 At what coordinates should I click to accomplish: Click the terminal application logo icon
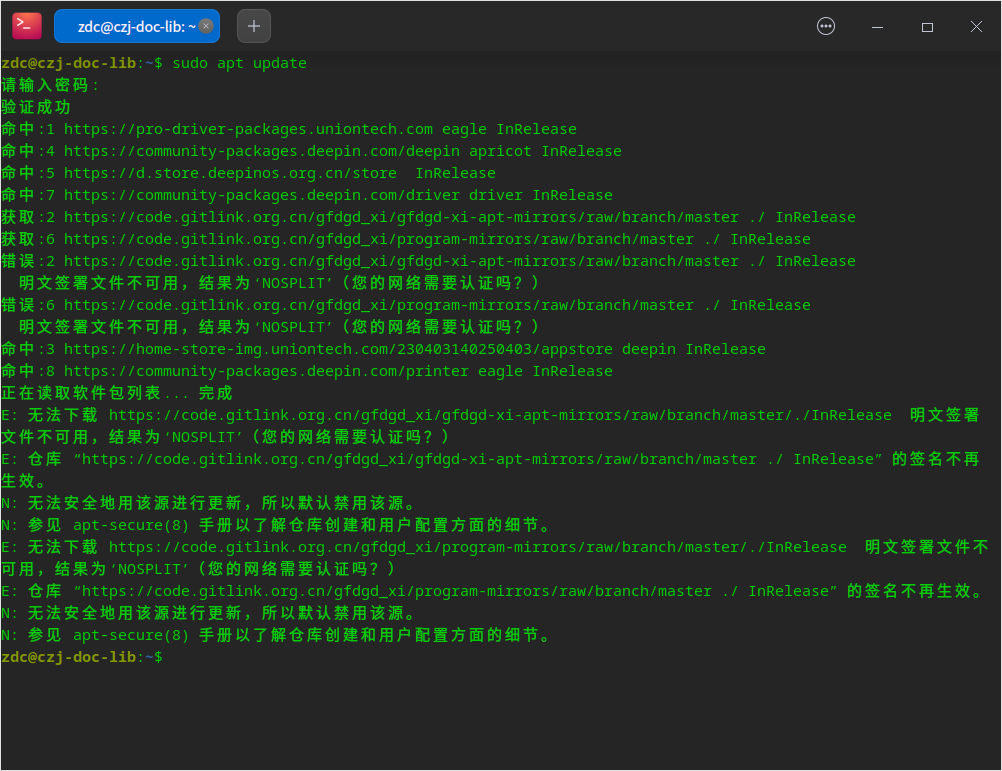click(25, 25)
